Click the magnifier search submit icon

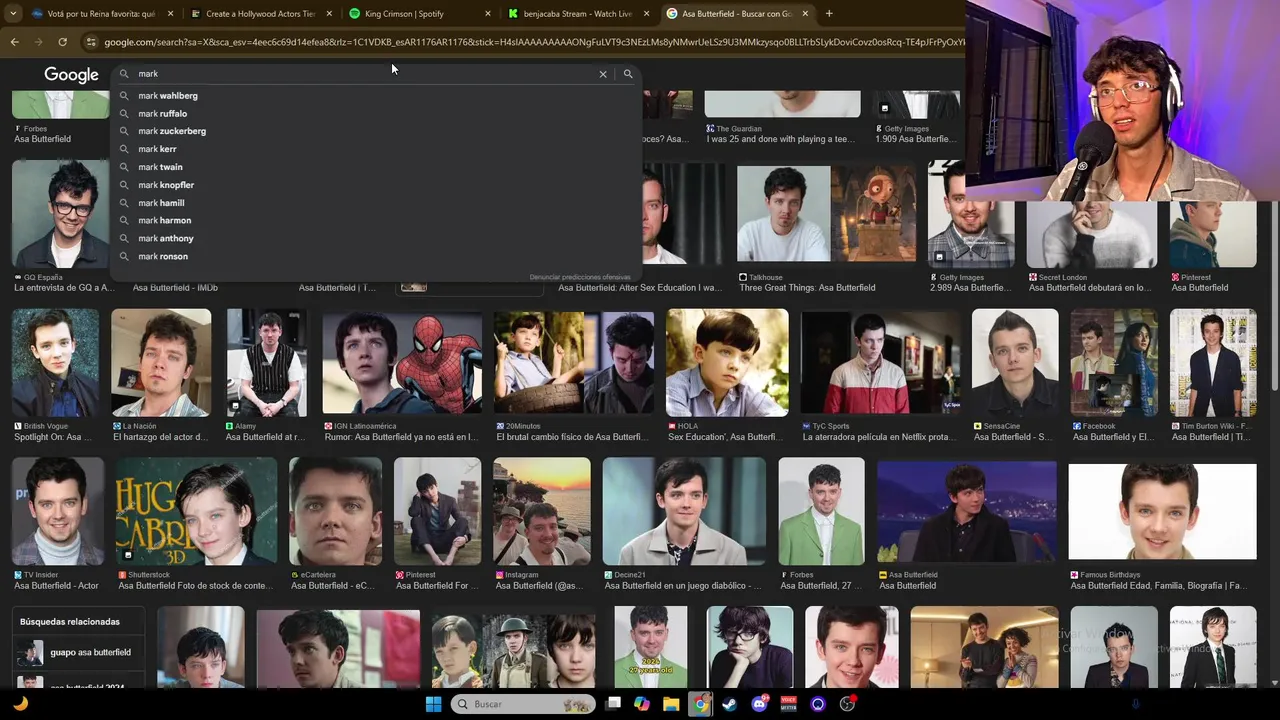point(628,74)
